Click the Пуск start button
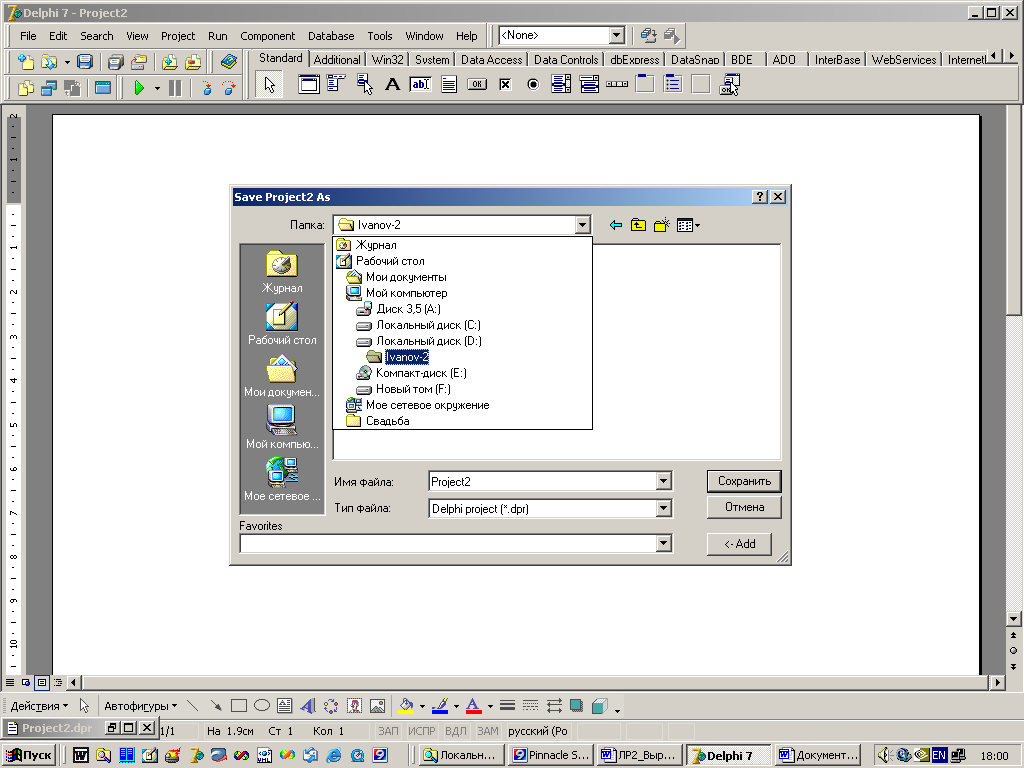 [29, 755]
